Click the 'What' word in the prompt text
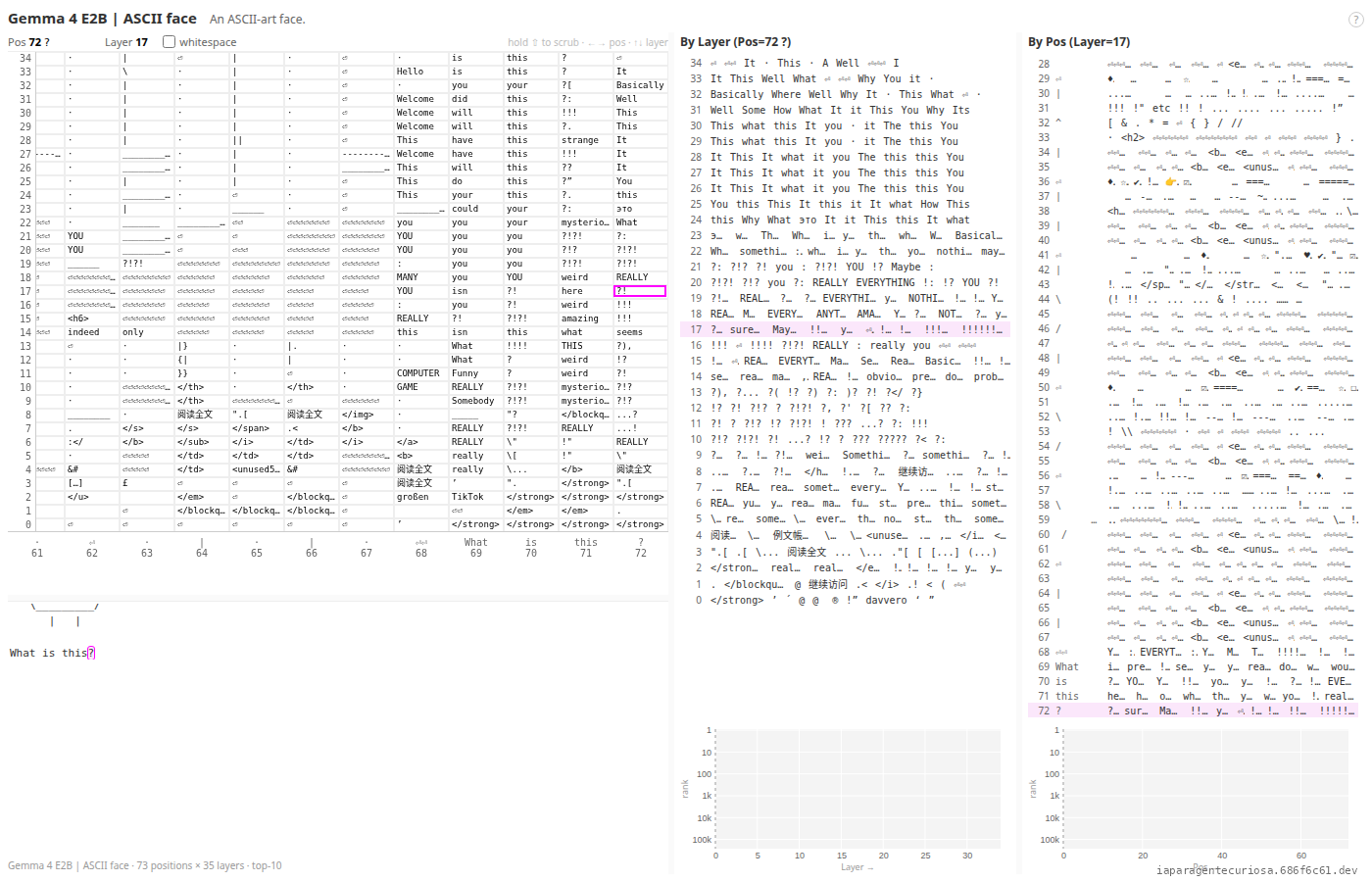 (x=22, y=653)
